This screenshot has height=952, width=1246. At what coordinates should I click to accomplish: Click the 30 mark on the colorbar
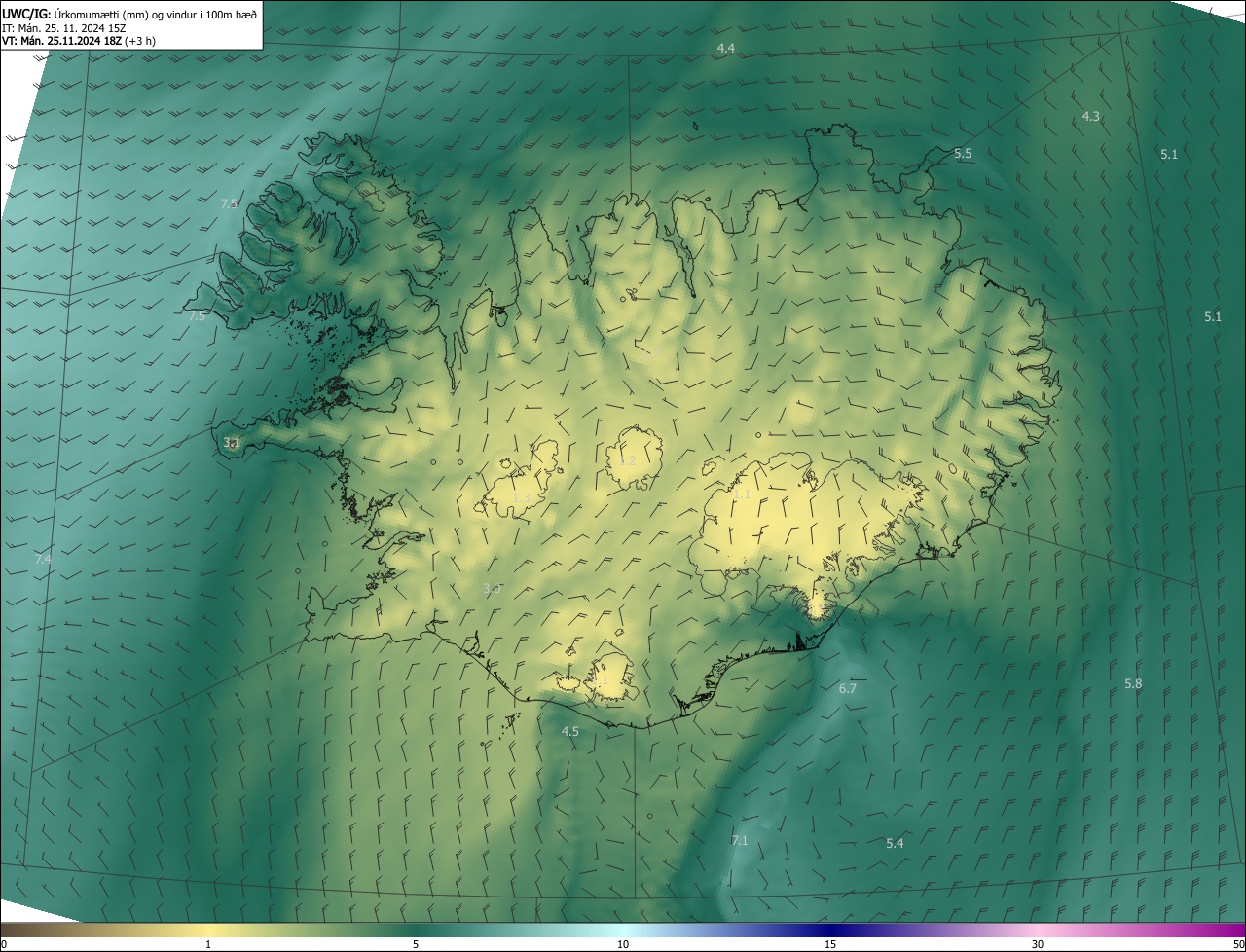pos(1038,944)
